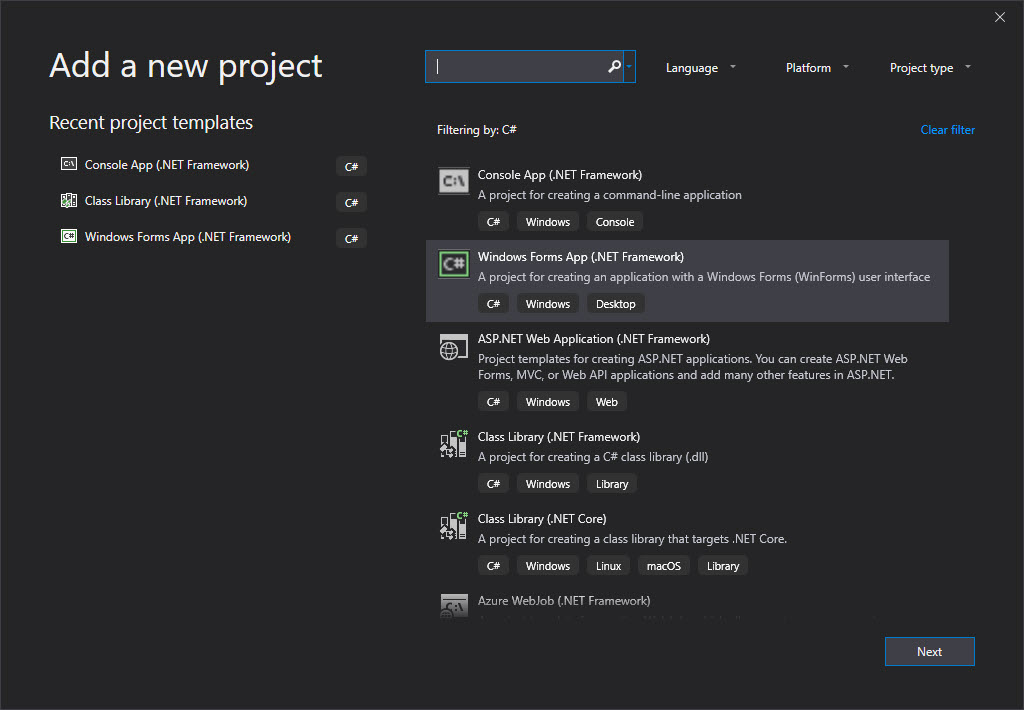Choose Console App (.NET Framework) title in the results list
Viewport: 1024px width, 710px height.
[560, 175]
